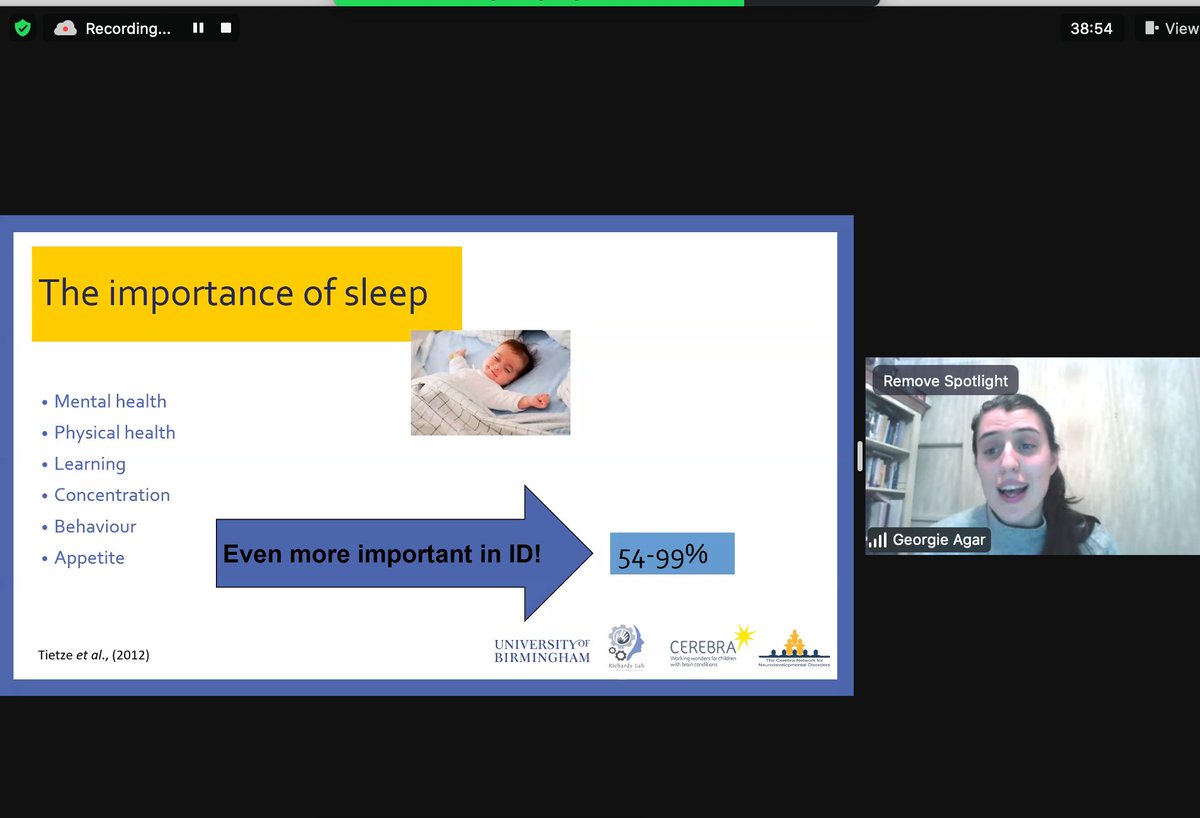Click the red cloud recording indicator icon

pos(65,29)
